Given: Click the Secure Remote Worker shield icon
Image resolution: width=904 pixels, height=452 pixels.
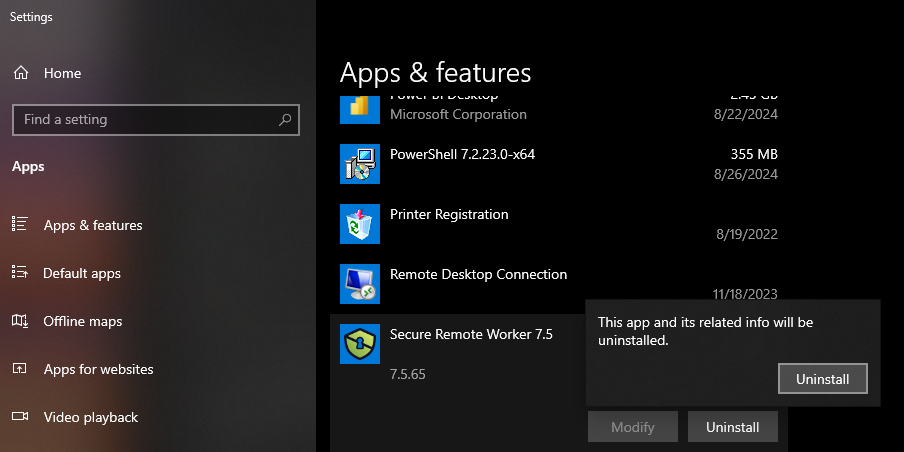Looking at the screenshot, I should point(360,344).
